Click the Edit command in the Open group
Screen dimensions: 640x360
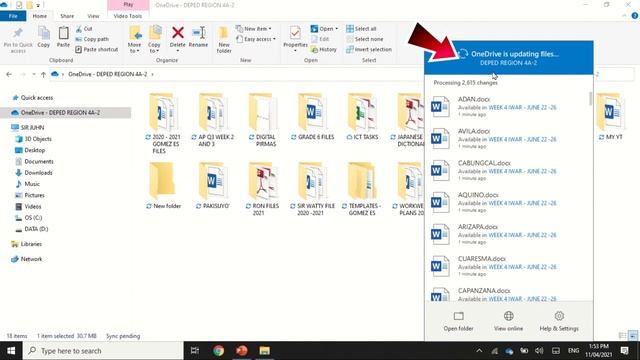[320, 39]
